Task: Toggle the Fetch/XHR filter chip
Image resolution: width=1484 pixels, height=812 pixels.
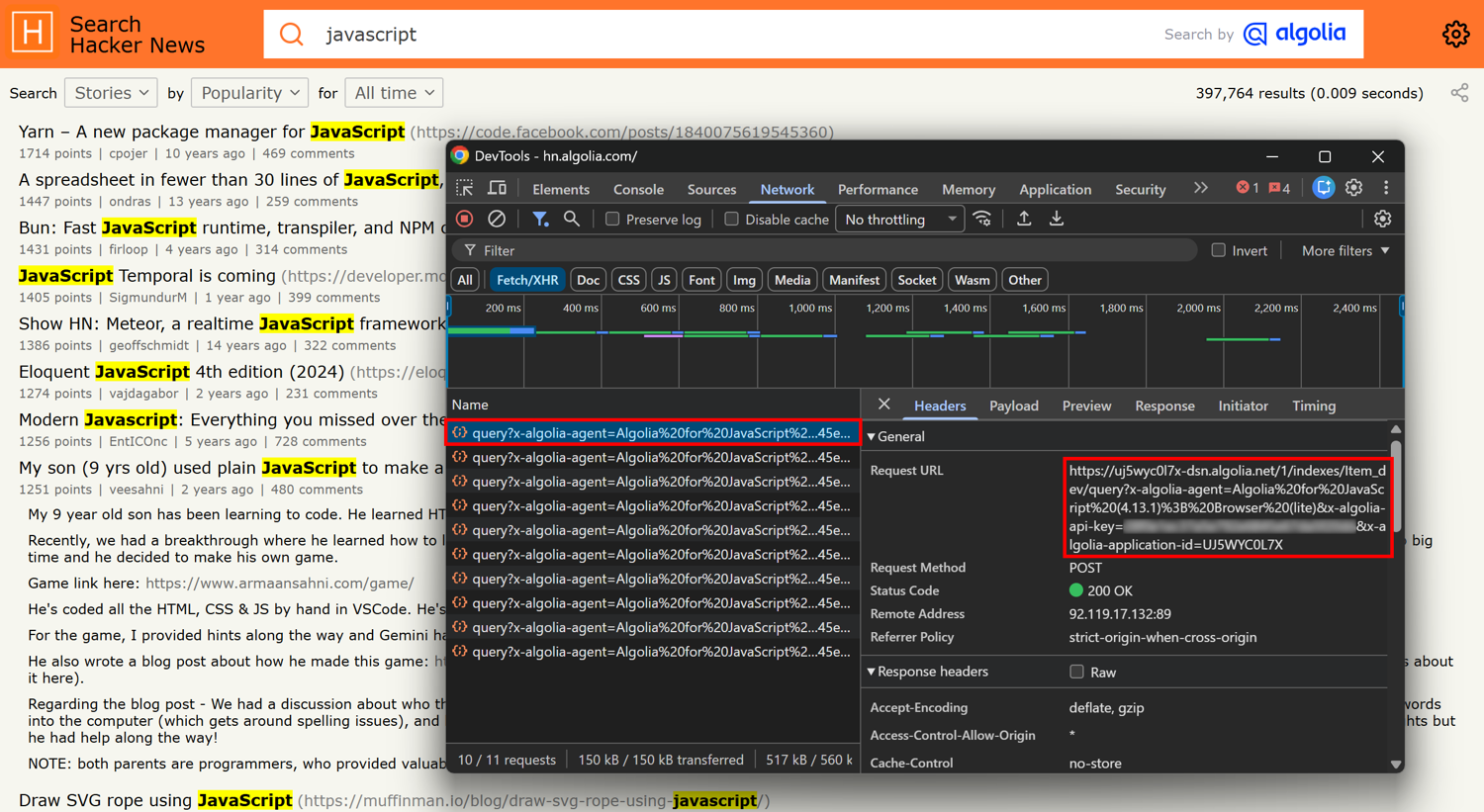Action: [x=527, y=280]
